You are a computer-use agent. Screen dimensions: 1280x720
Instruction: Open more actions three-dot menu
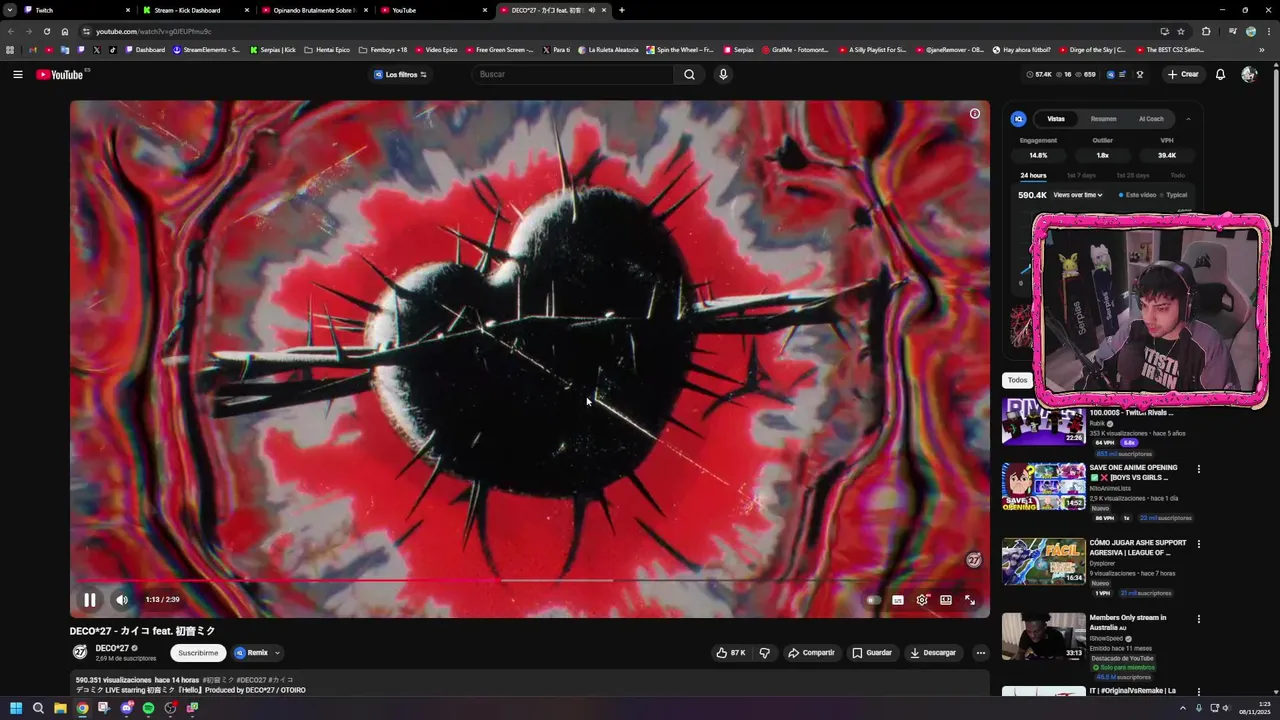pos(981,653)
